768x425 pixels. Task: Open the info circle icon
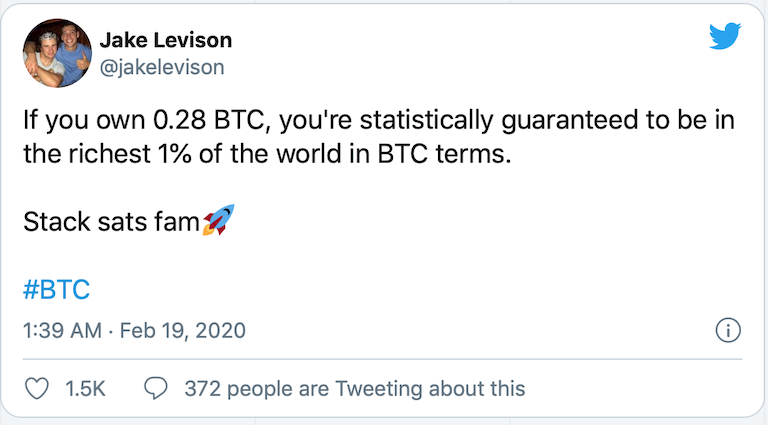pyautogui.click(x=728, y=331)
